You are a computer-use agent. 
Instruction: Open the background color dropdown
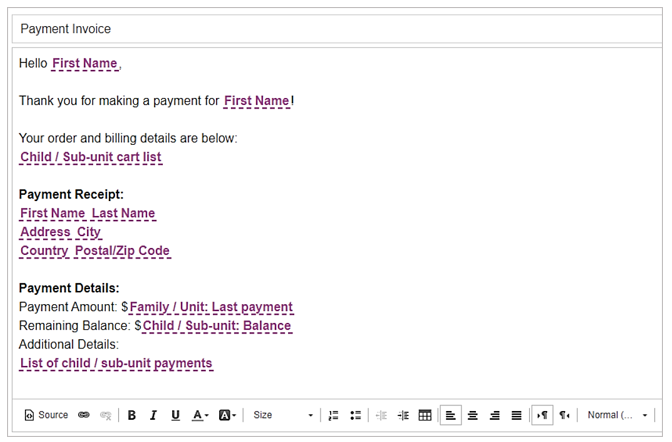(x=227, y=415)
